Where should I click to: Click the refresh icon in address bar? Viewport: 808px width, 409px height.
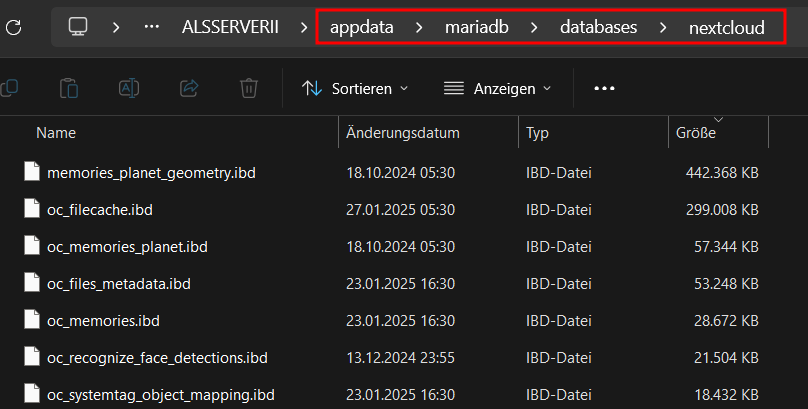coord(13,27)
